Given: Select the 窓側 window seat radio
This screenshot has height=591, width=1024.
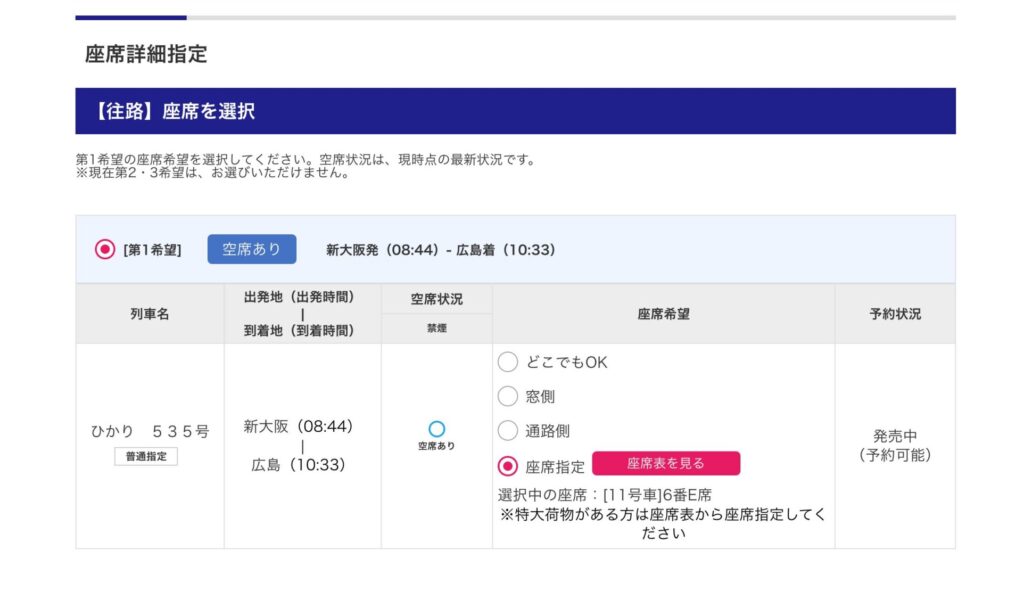Looking at the screenshot, I should [x=508, y=397].
